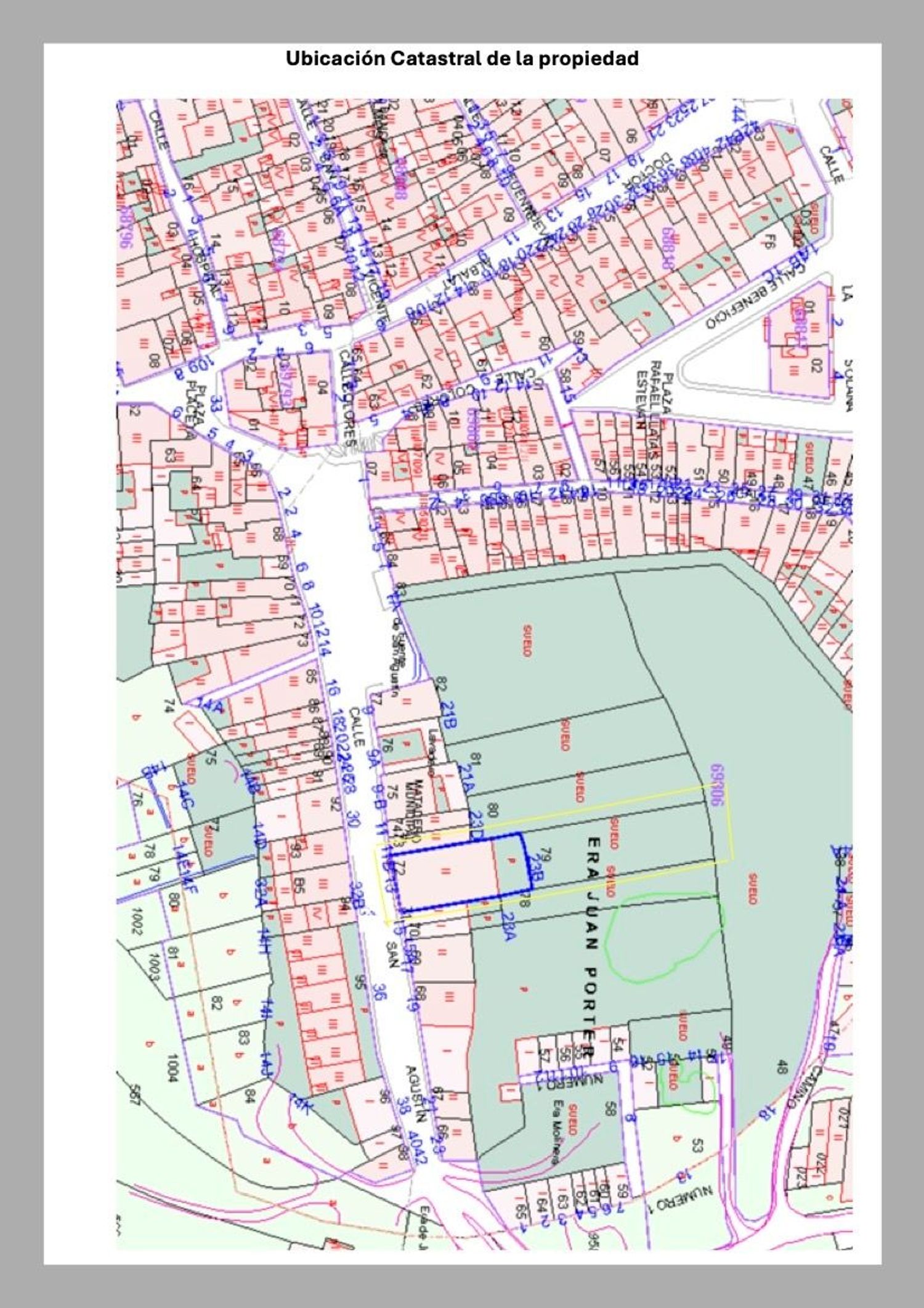Click the purple '69306' block number
The image size is (924, 1308).
tap(716, 786)
